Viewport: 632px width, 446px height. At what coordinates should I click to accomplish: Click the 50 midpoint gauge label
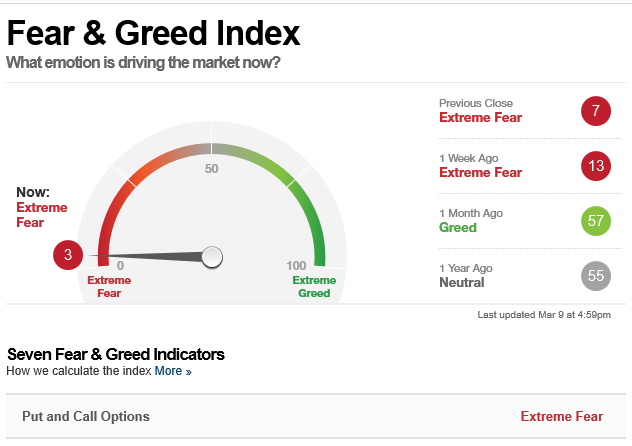pyautogui.click(x=211, y=168)
